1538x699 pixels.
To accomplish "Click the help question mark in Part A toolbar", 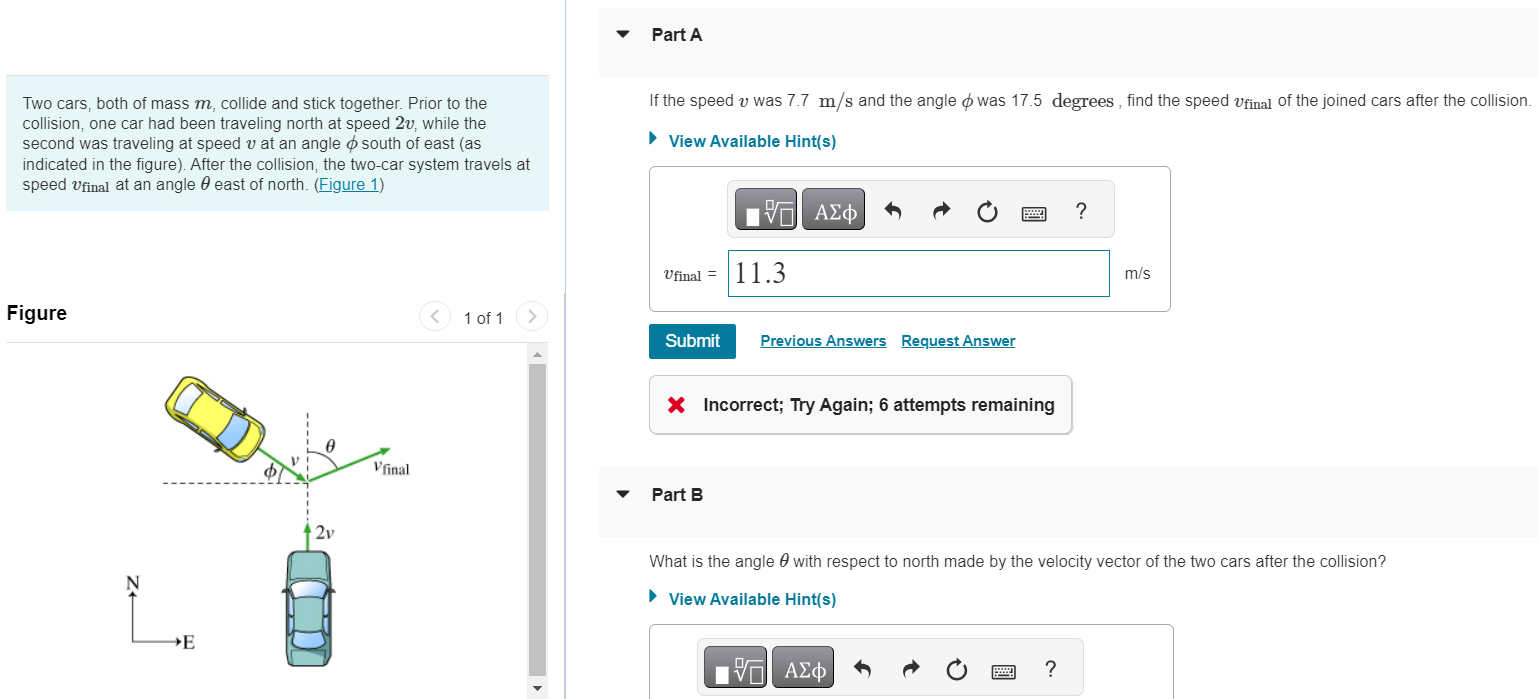I will (x=1080, y=210).
